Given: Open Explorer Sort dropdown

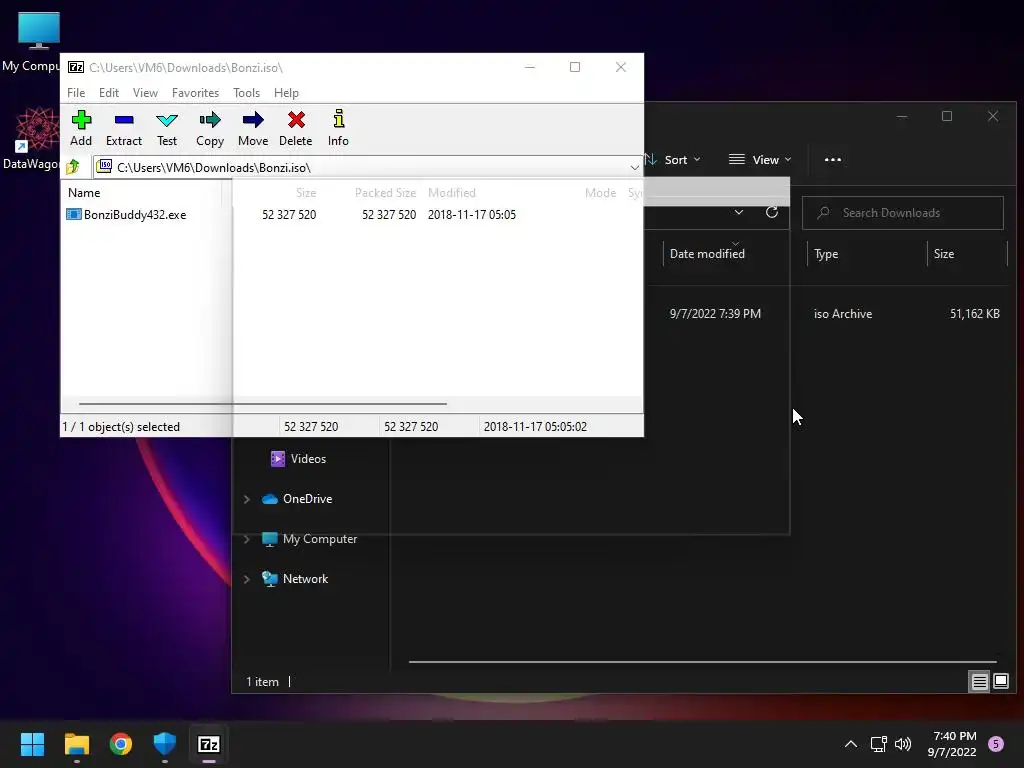Looking at the screenshot, I should (673, 159).
